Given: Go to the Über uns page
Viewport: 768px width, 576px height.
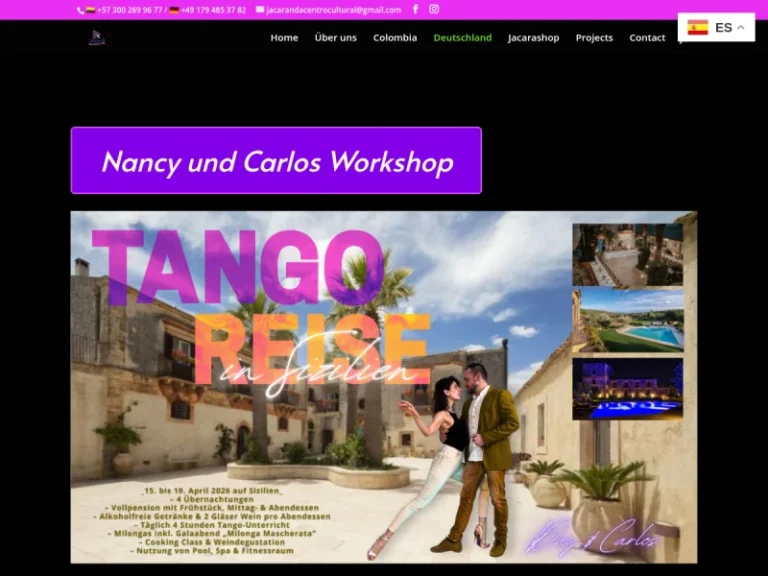Looking at the screenshot, I should coord(335,38).
